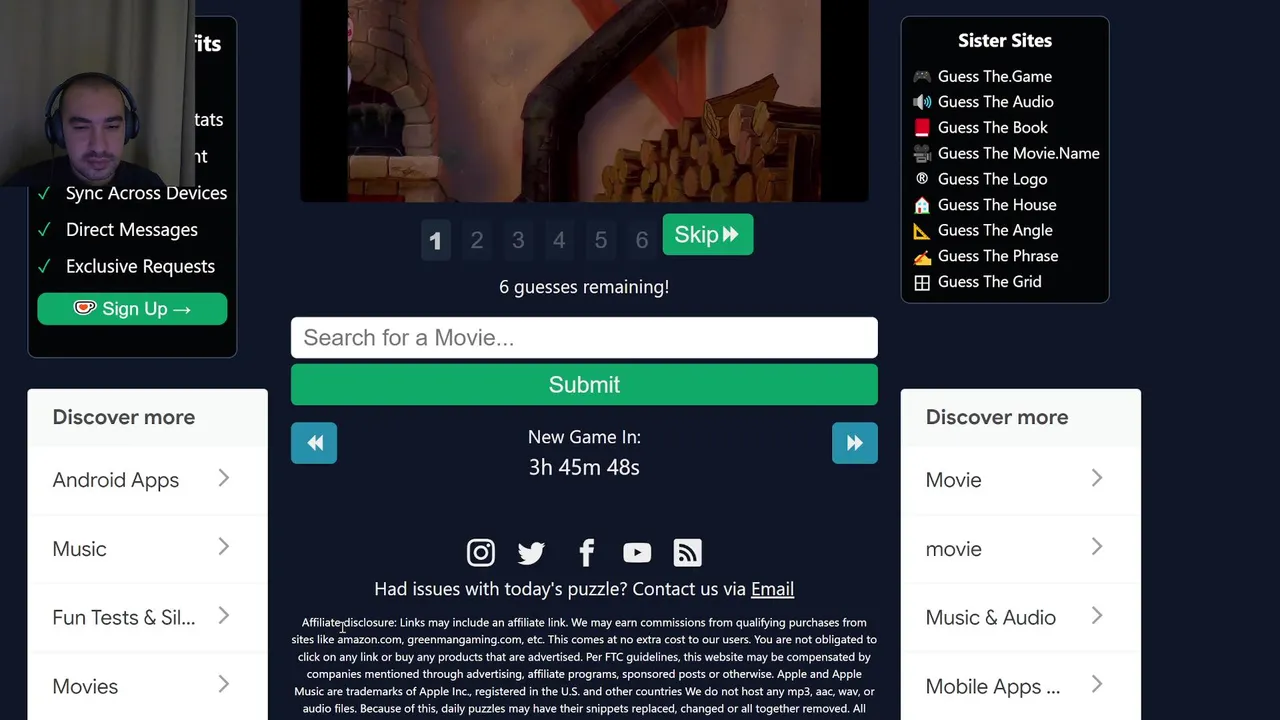Click the registered icon beside Guess The Logo
Image resolution: width=1280 pixels, height=720 pixels.
pos(922,179)
